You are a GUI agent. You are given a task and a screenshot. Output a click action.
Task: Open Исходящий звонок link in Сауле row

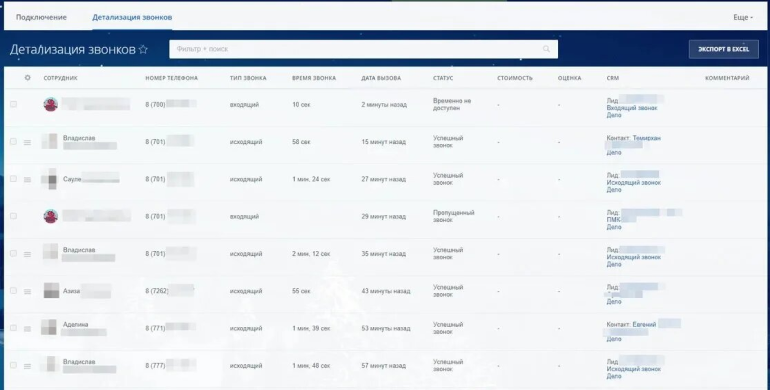[634, 183]
